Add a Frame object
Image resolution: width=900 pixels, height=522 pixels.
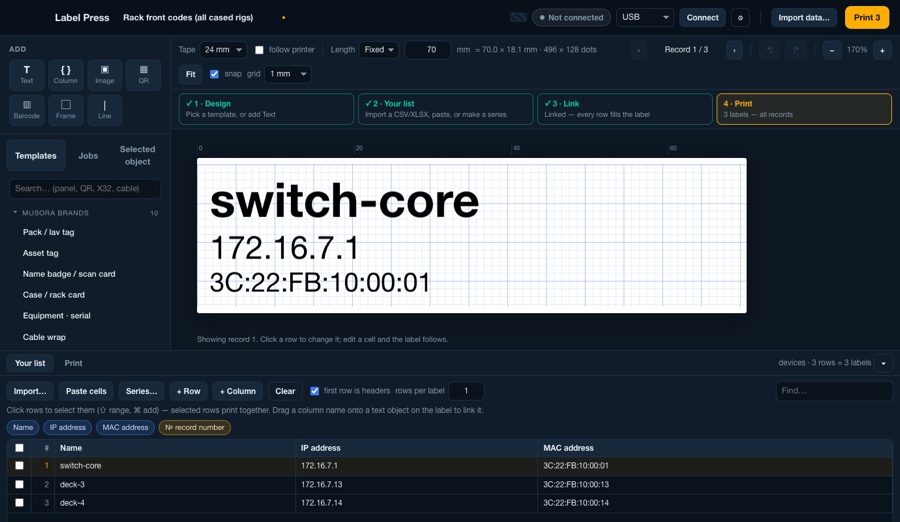tap(65, 110)
